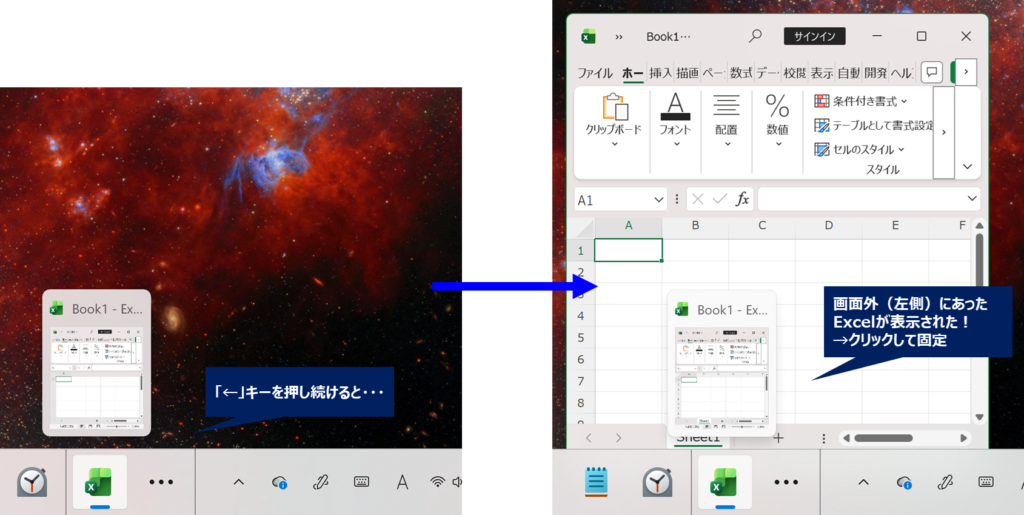1024x515 pixels.
Task: Click the サインイン button
Action: pos(815,36)
